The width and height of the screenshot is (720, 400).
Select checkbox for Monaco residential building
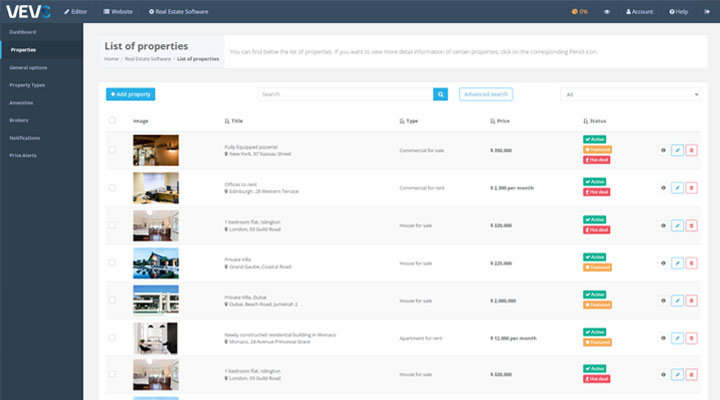[x=112, y=338]
